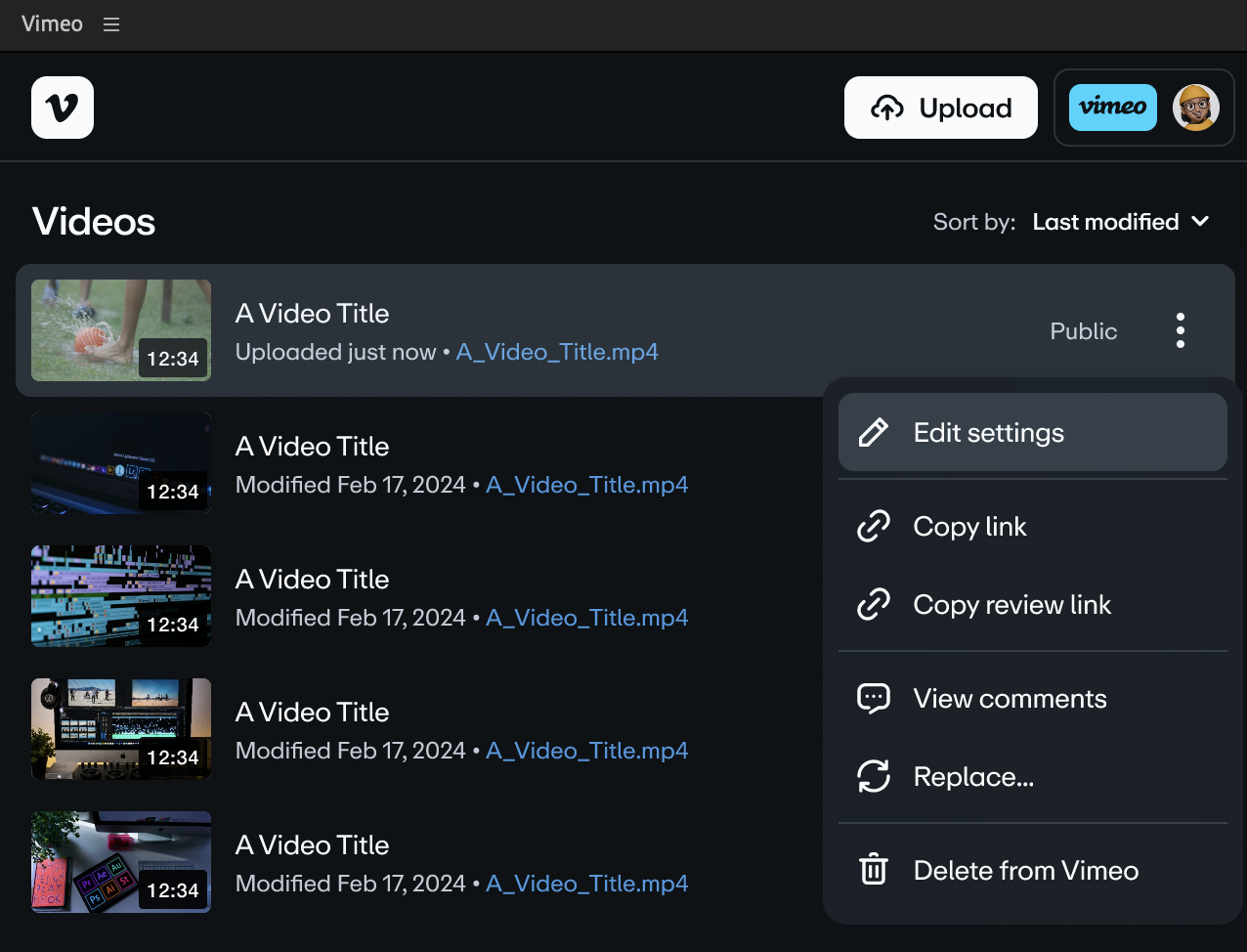Open the Adobe apps desk video thumbnail
Viewport: 1247px width, 952px height.
point(121,861)
